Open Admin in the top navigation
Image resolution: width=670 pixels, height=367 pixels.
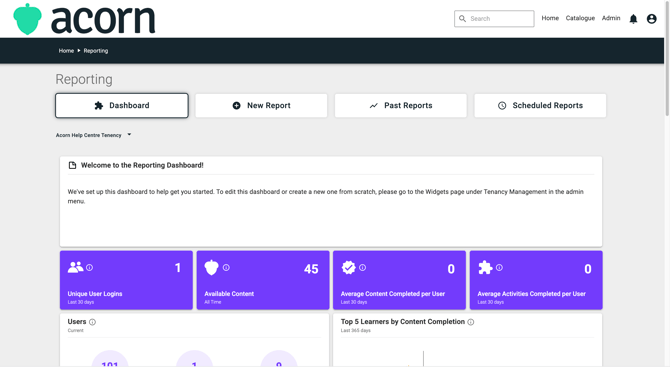(611, 18)
